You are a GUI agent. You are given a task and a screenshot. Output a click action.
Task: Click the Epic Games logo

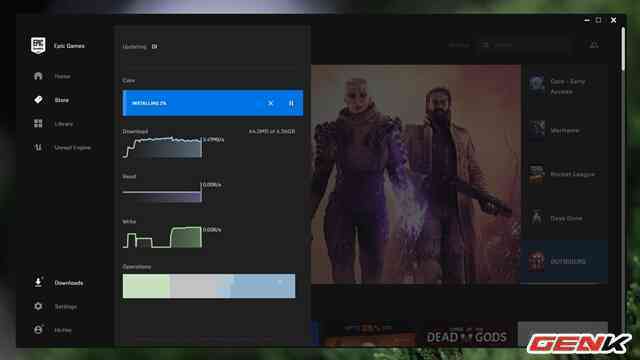(38, 45)
